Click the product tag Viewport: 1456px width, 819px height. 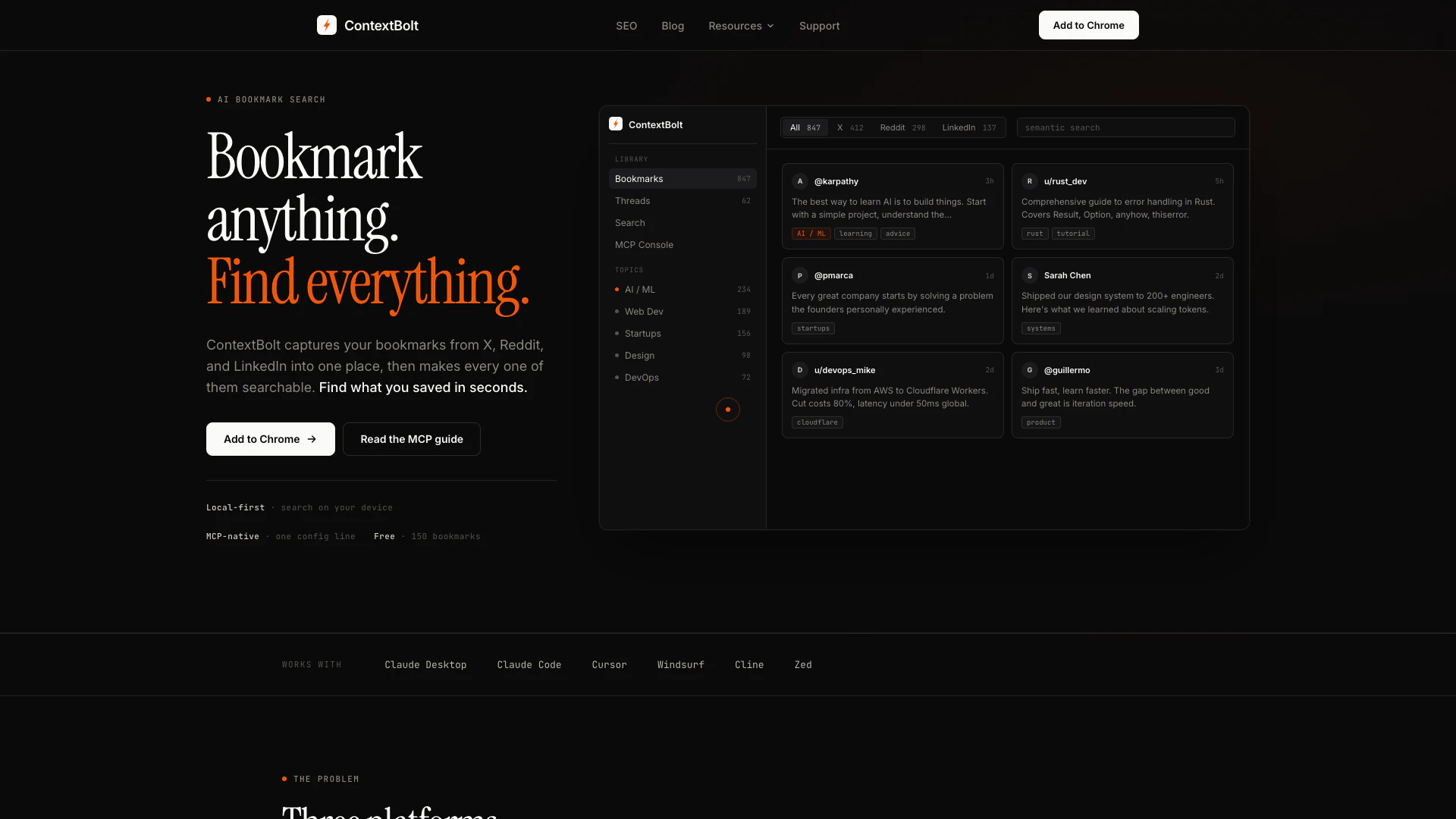(x=1040, y=422)
